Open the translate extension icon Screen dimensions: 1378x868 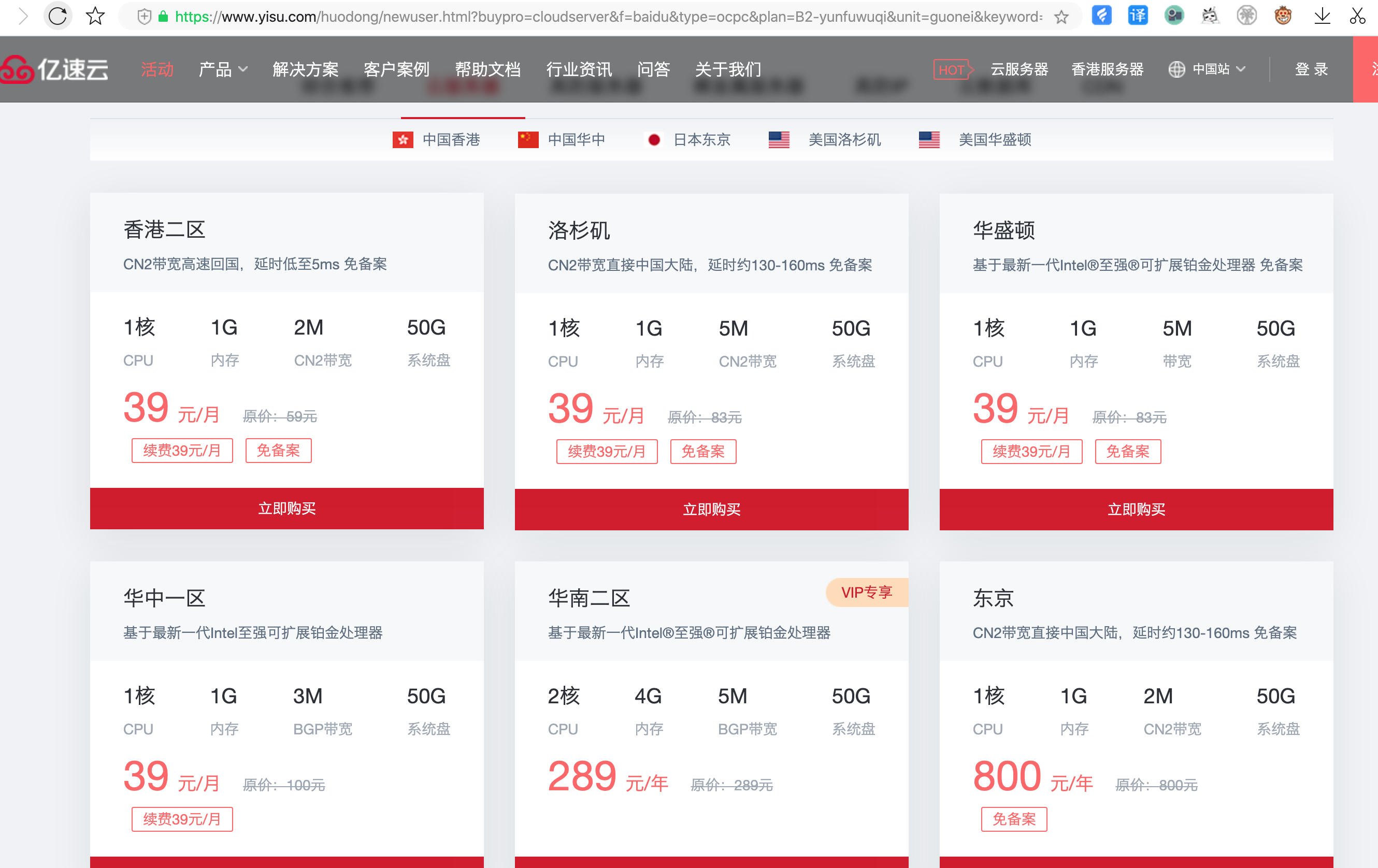point(1138,15)
